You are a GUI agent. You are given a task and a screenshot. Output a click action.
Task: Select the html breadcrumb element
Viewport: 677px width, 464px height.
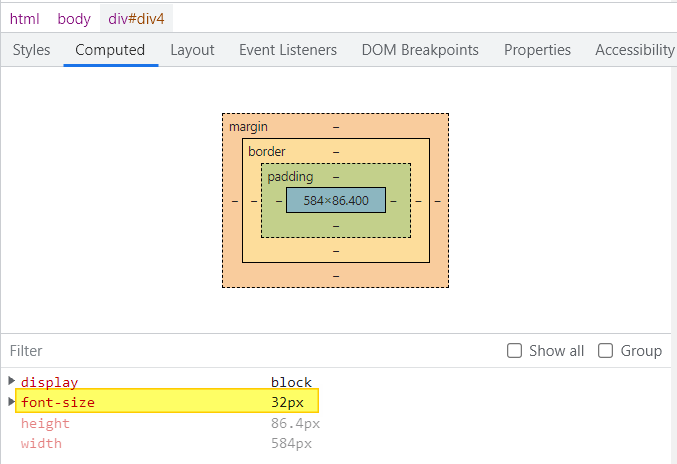coord(25,19)
